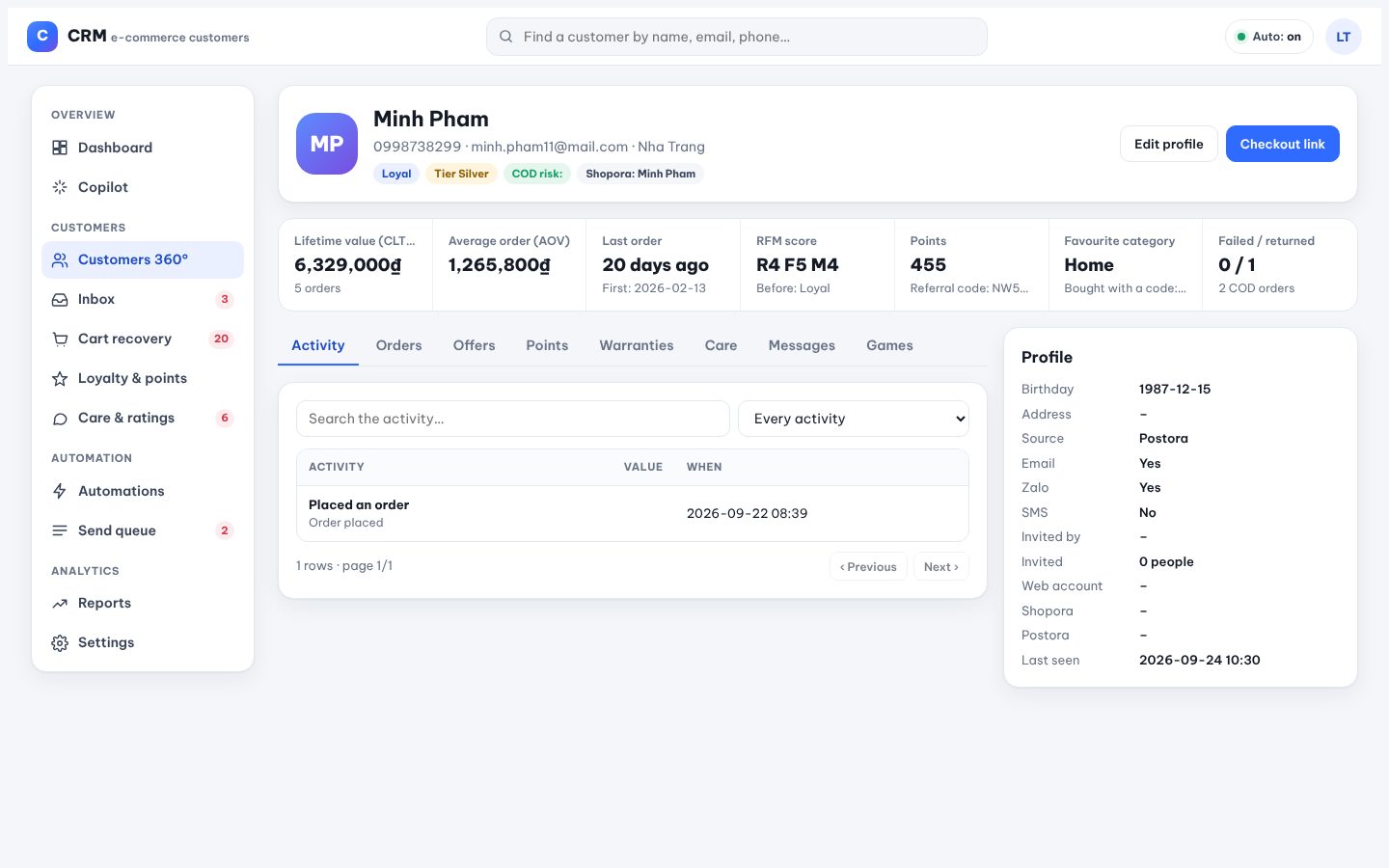Click the Automations lightning icon
The height and width of the screenshot is (868, 1389).
[x=60, y=491]
